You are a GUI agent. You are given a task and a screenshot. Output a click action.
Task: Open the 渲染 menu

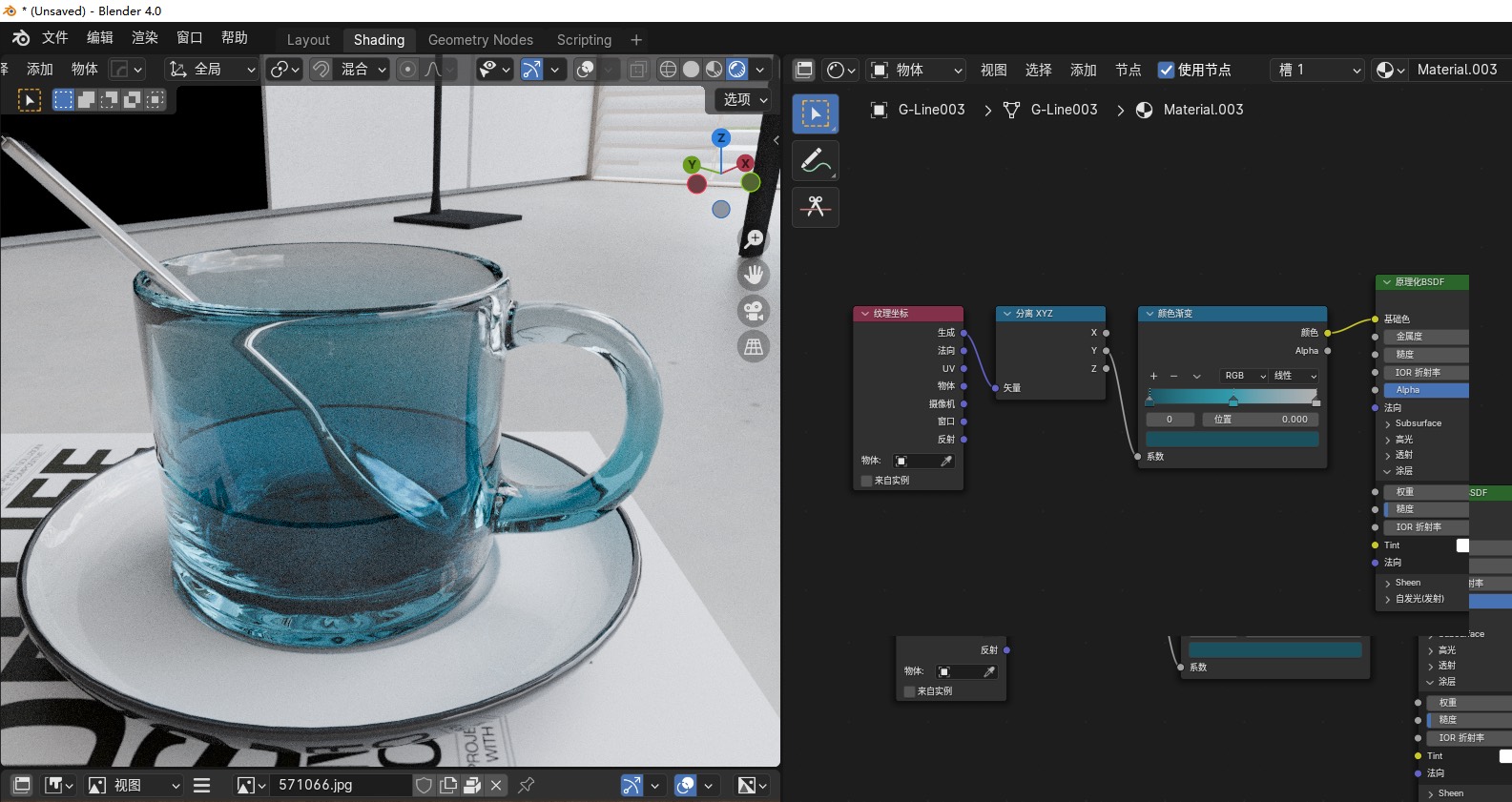(145, 37)
